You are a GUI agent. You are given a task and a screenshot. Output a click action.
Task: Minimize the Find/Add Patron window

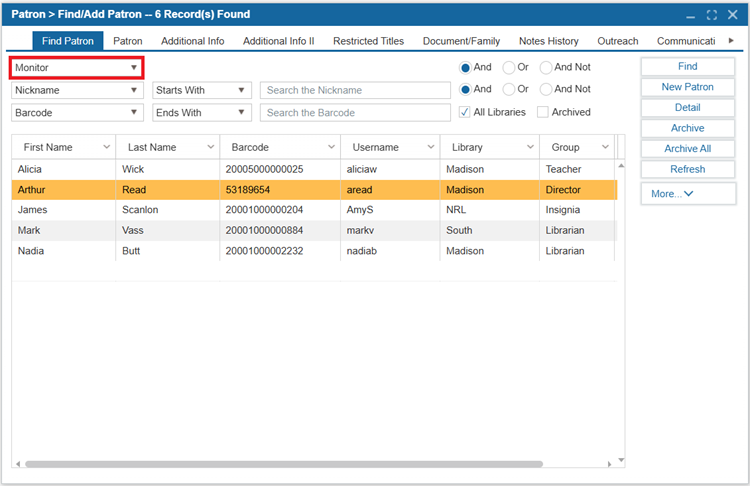690,16
